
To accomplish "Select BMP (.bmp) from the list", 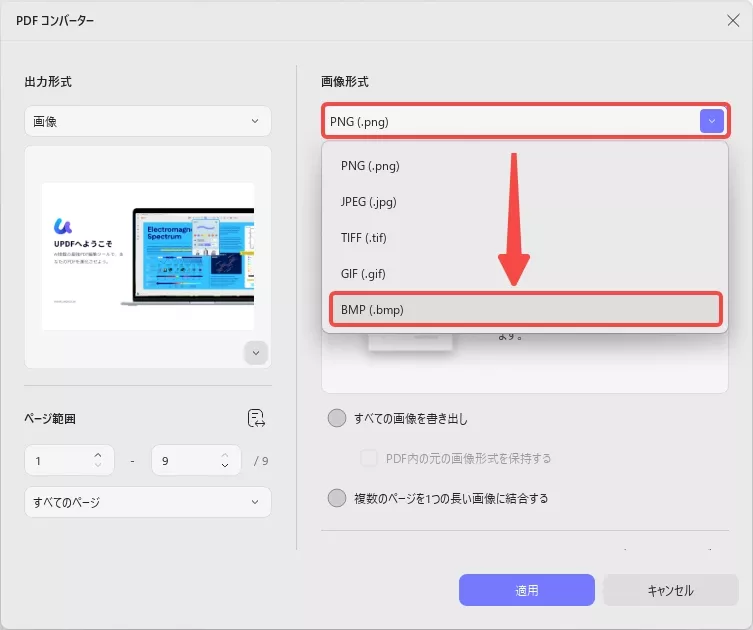I will click(525, 309).
